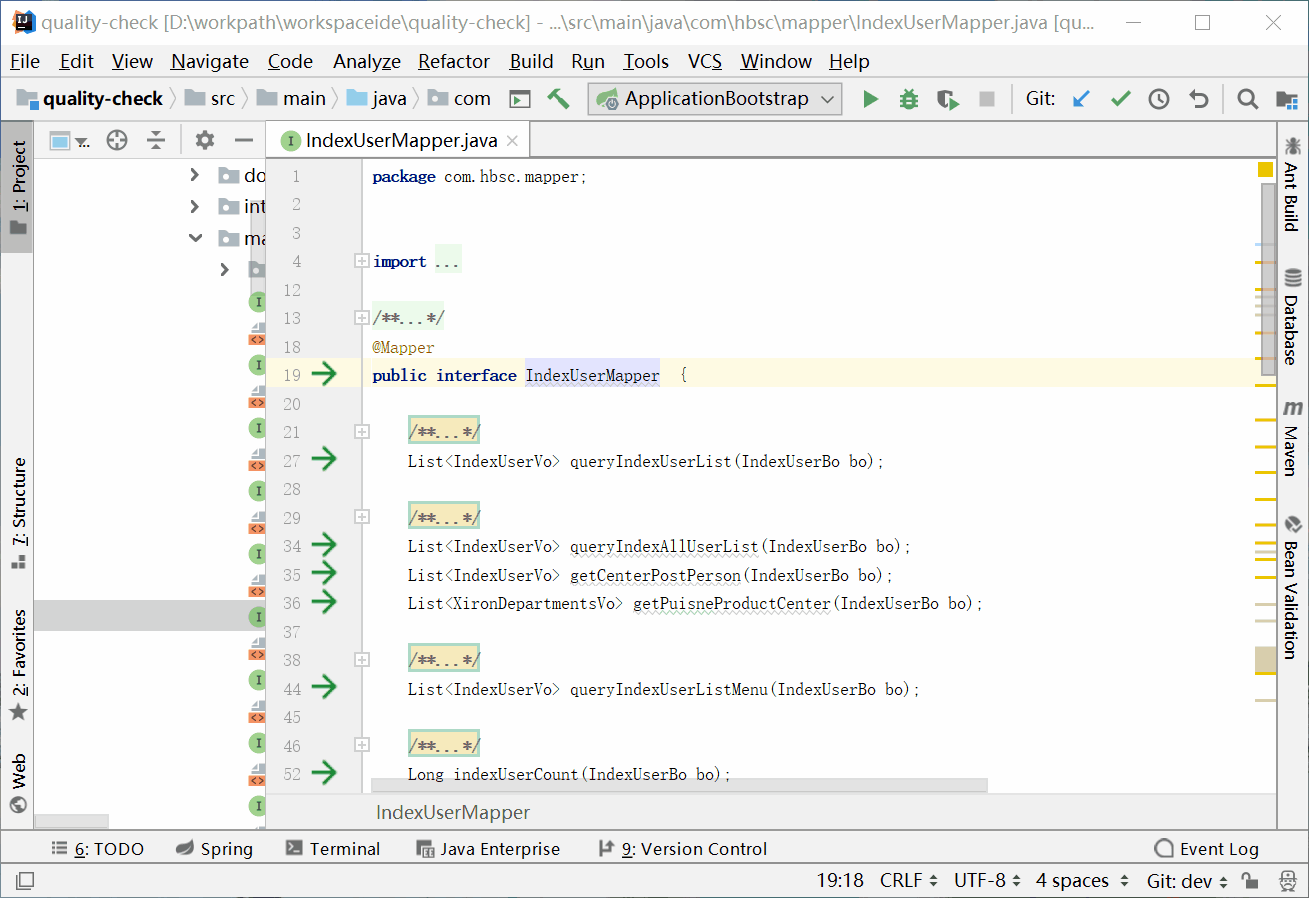Open the 6: TODO tool window
The image size is (1309, 898).
click(97, 849)
